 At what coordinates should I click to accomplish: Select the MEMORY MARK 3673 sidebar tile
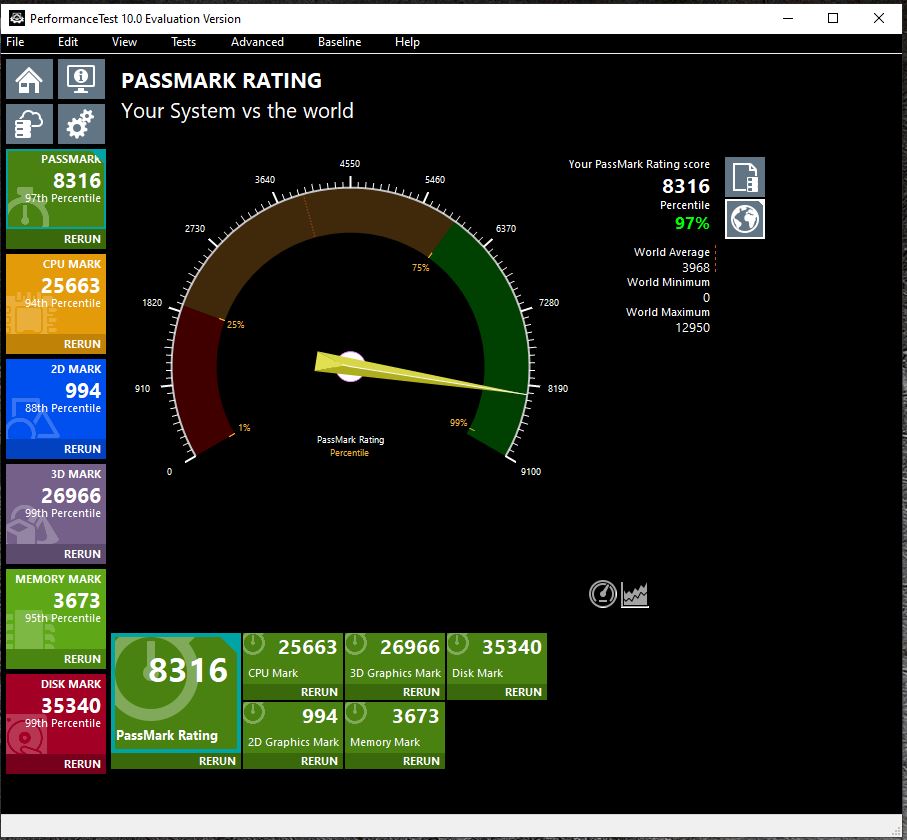(x=56, y=610)
